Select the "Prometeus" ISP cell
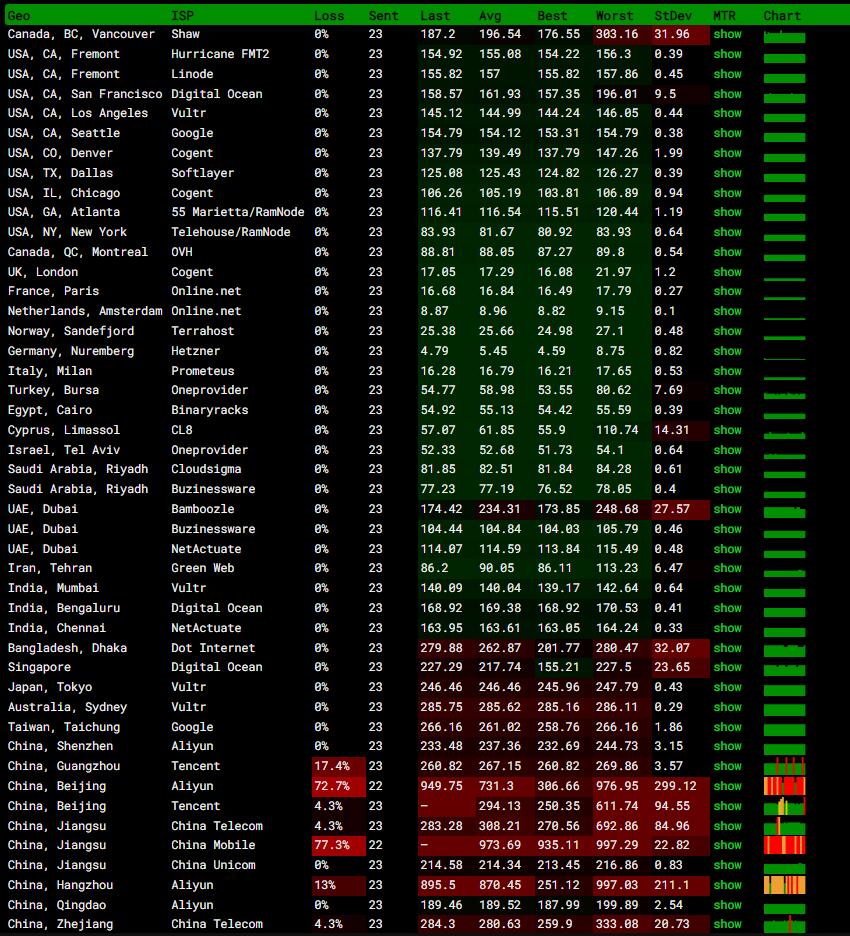Viewport: 850px width, 936px height. pos(203,371)
